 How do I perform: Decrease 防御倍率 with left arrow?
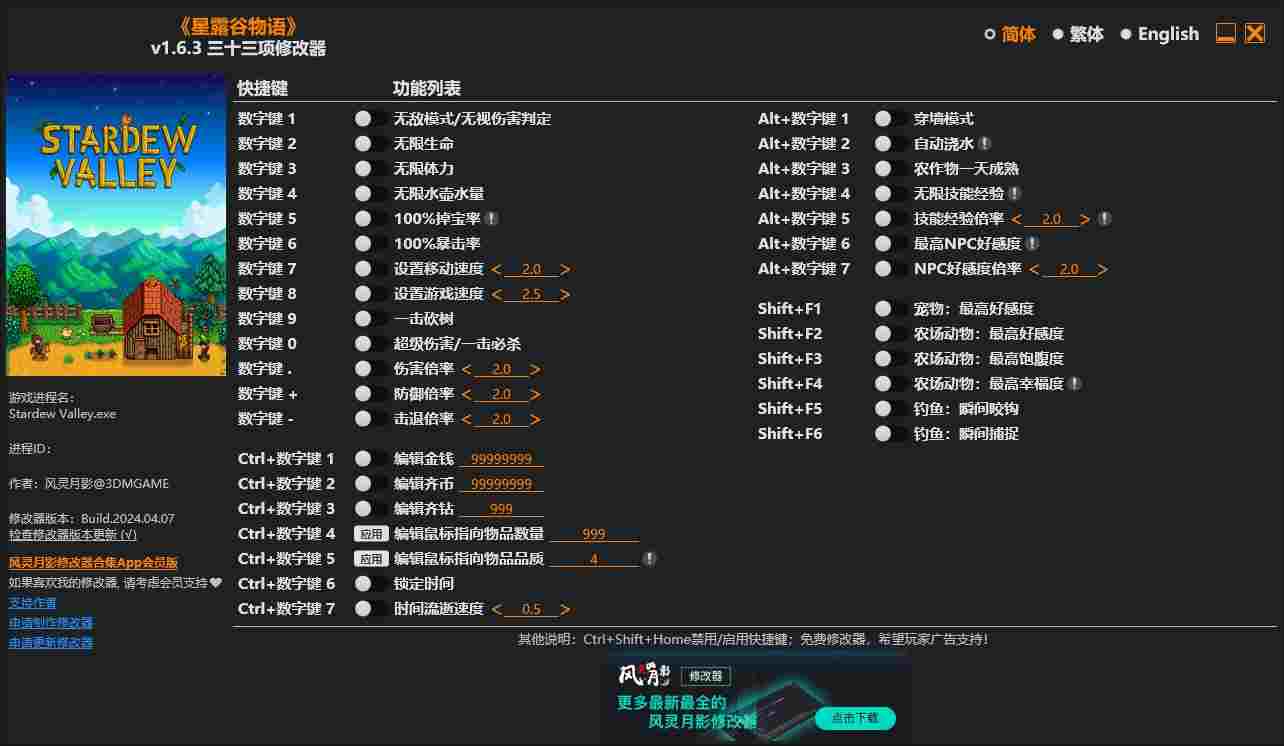466,394
